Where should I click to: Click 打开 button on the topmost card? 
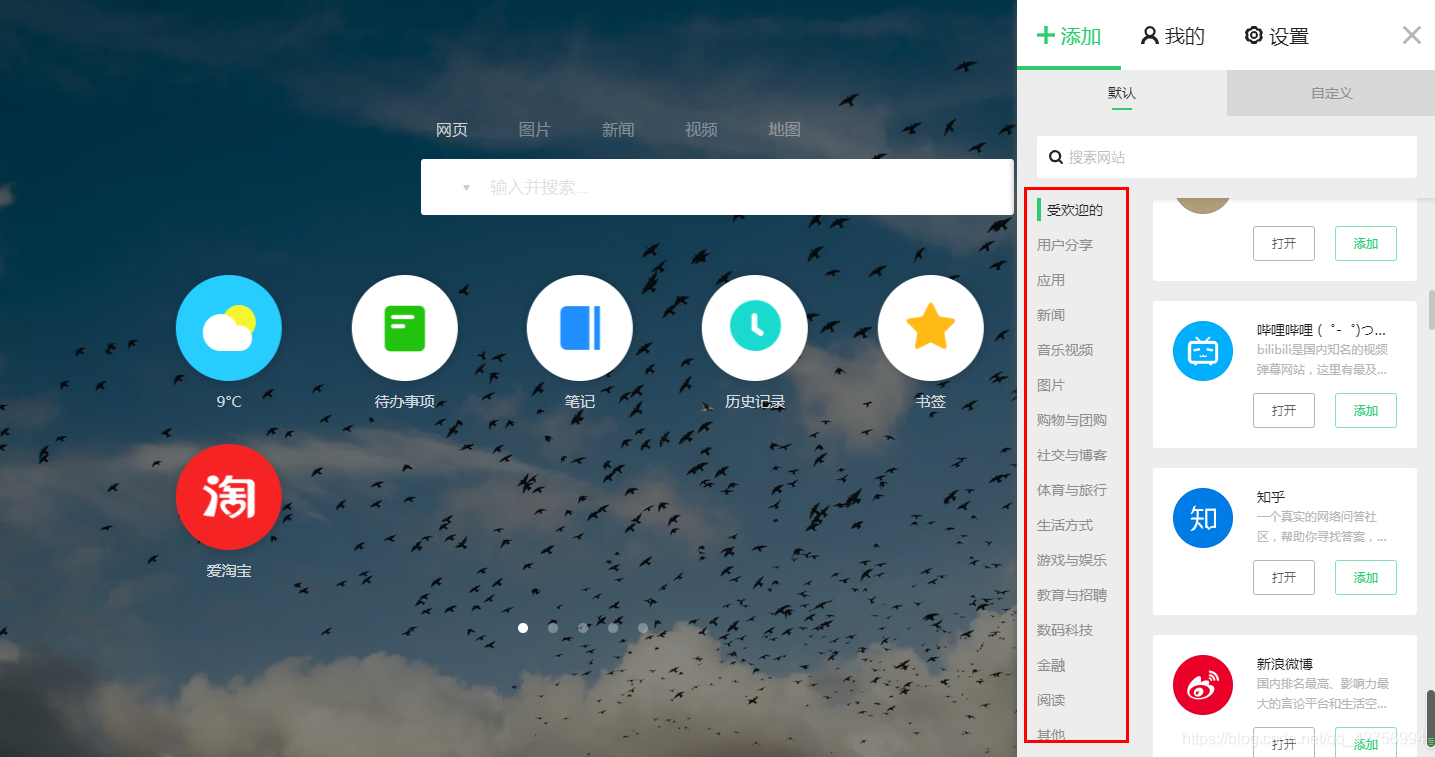(x=1284, y=244)
